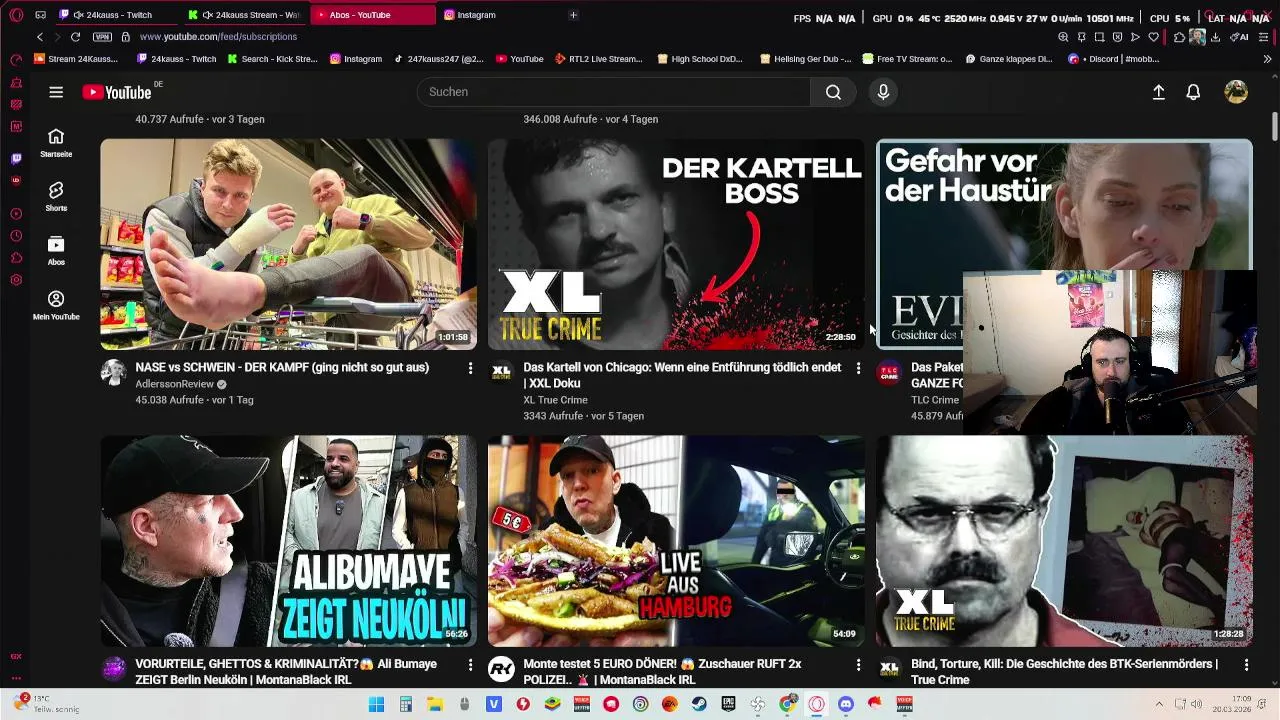This screenshot has width=1280, height=720.
Task: Open the High School DxD bookmark
Action: pos(699,59)
